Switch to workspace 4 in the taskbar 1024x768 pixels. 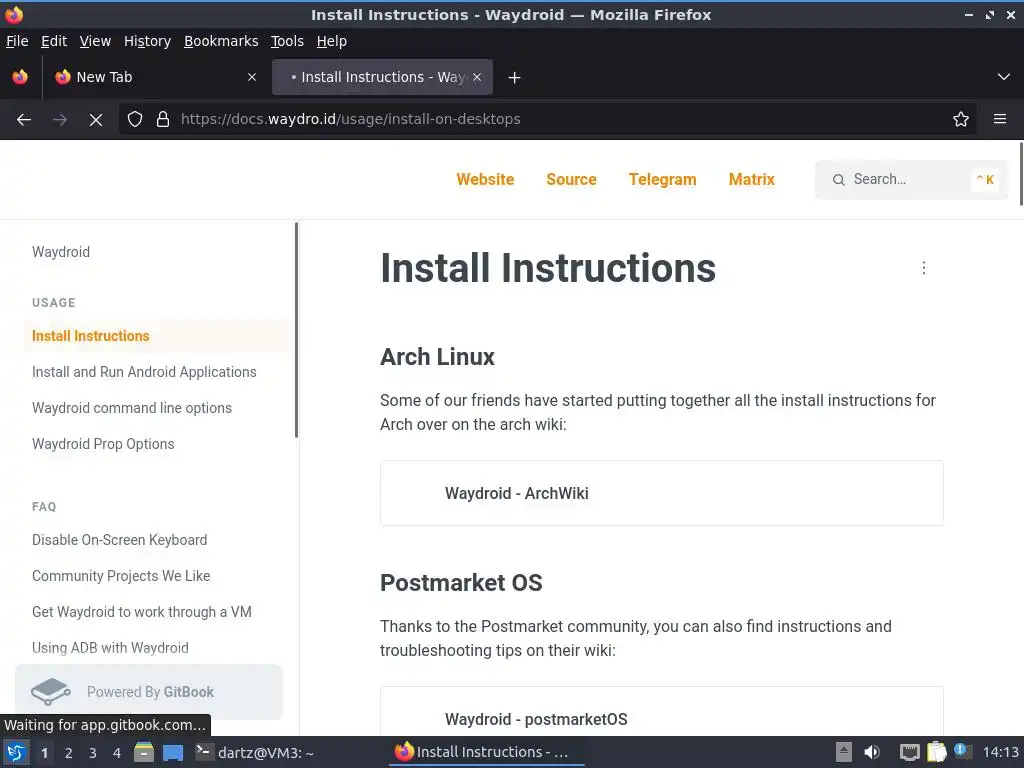(117, 753)
